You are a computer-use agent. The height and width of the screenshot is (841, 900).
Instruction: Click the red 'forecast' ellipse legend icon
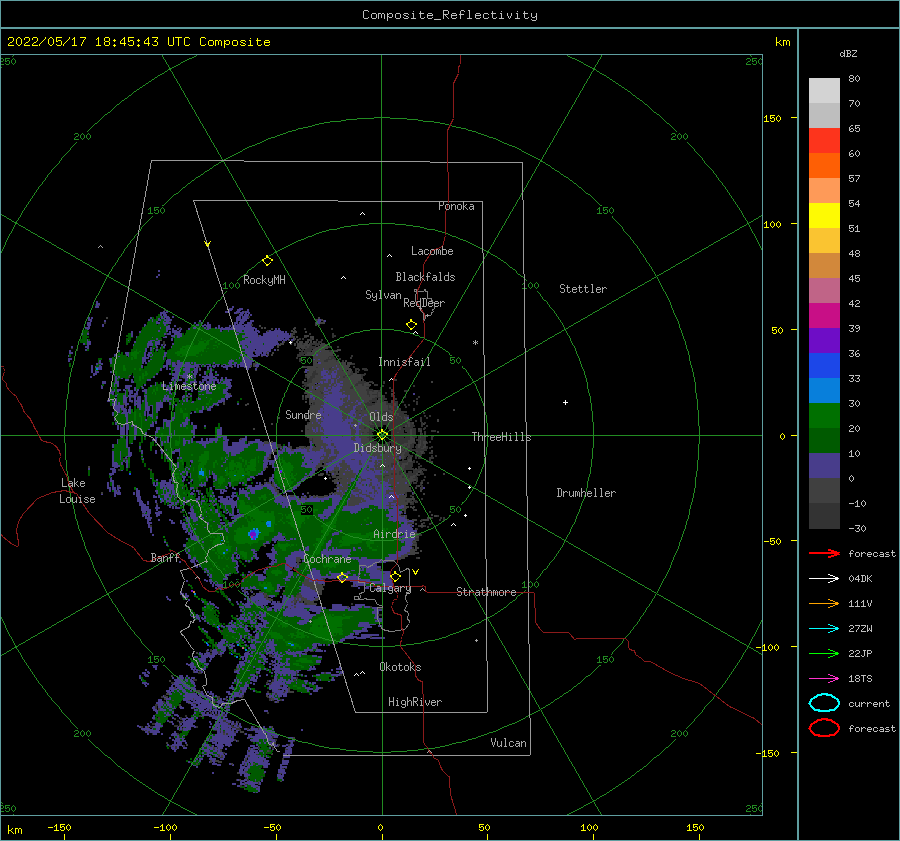pos(824,728)
